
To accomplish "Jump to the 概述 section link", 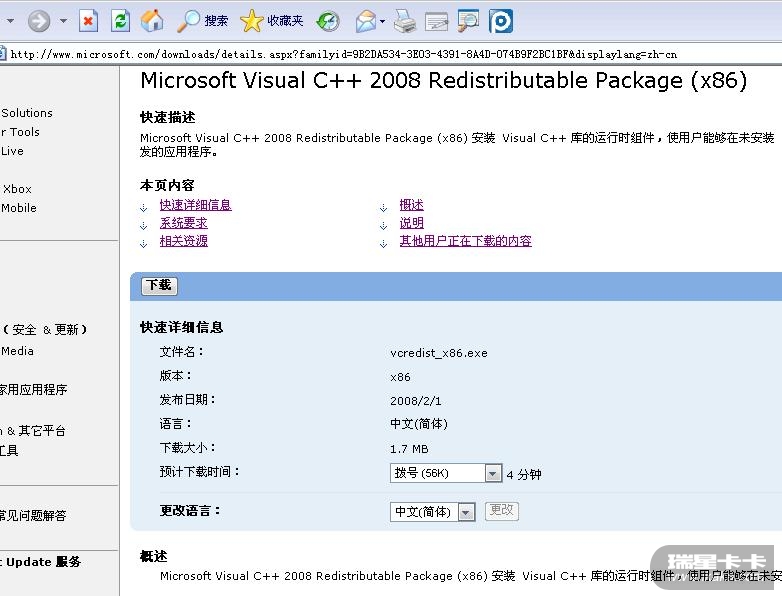I will pos(411,205).
